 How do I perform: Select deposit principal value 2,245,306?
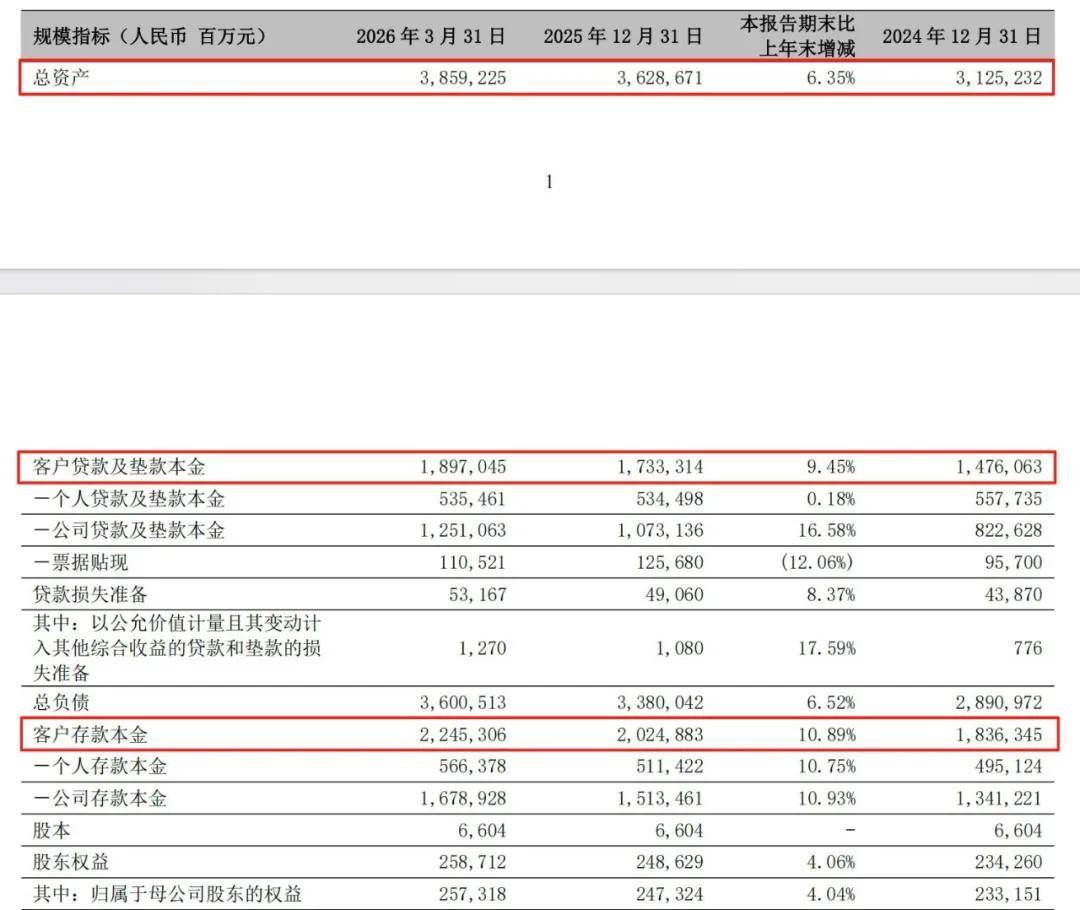pos(463,735)
